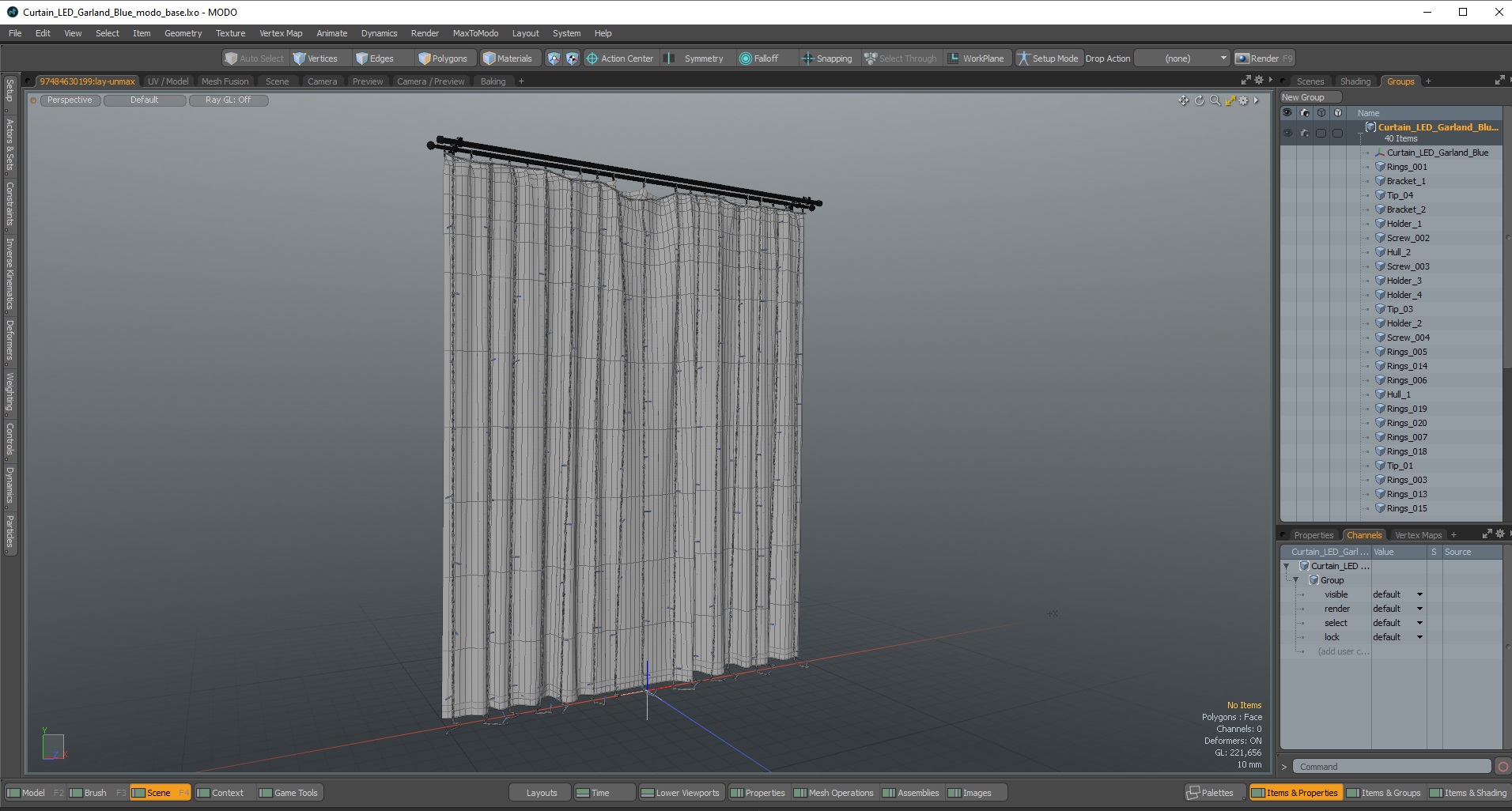Toggle Ray GL Off setting
The image size is (1512, 811).
tap(229, 100)
